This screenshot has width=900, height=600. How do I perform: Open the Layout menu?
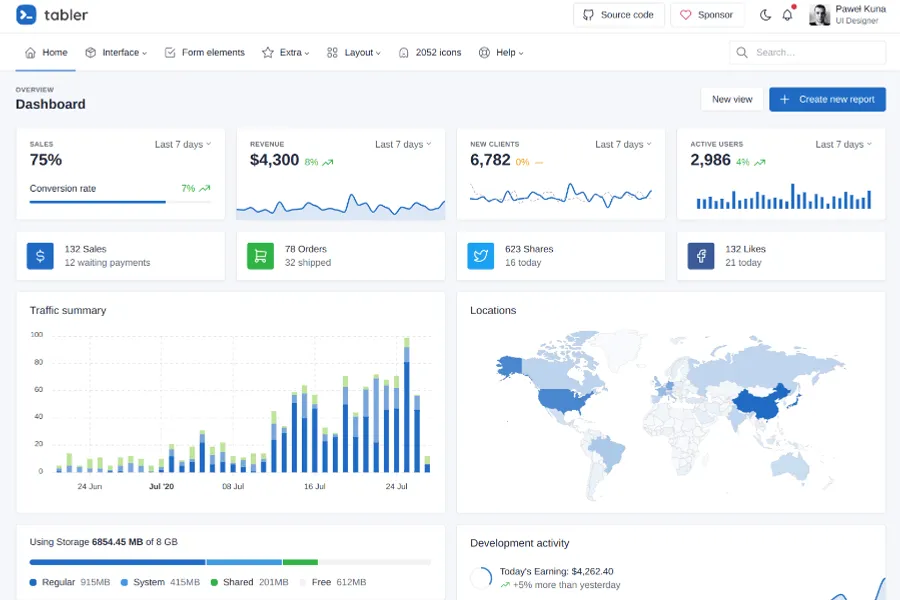pyautogui.click(x=354, y=53)
